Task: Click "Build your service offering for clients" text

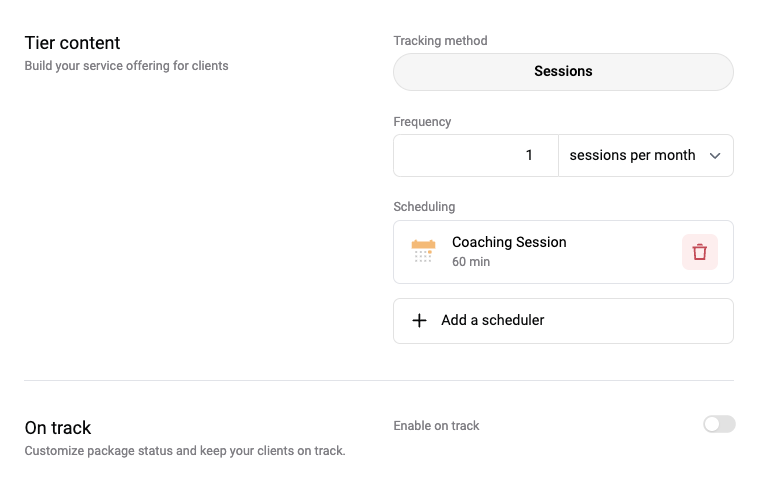Action: coord(126,66)
